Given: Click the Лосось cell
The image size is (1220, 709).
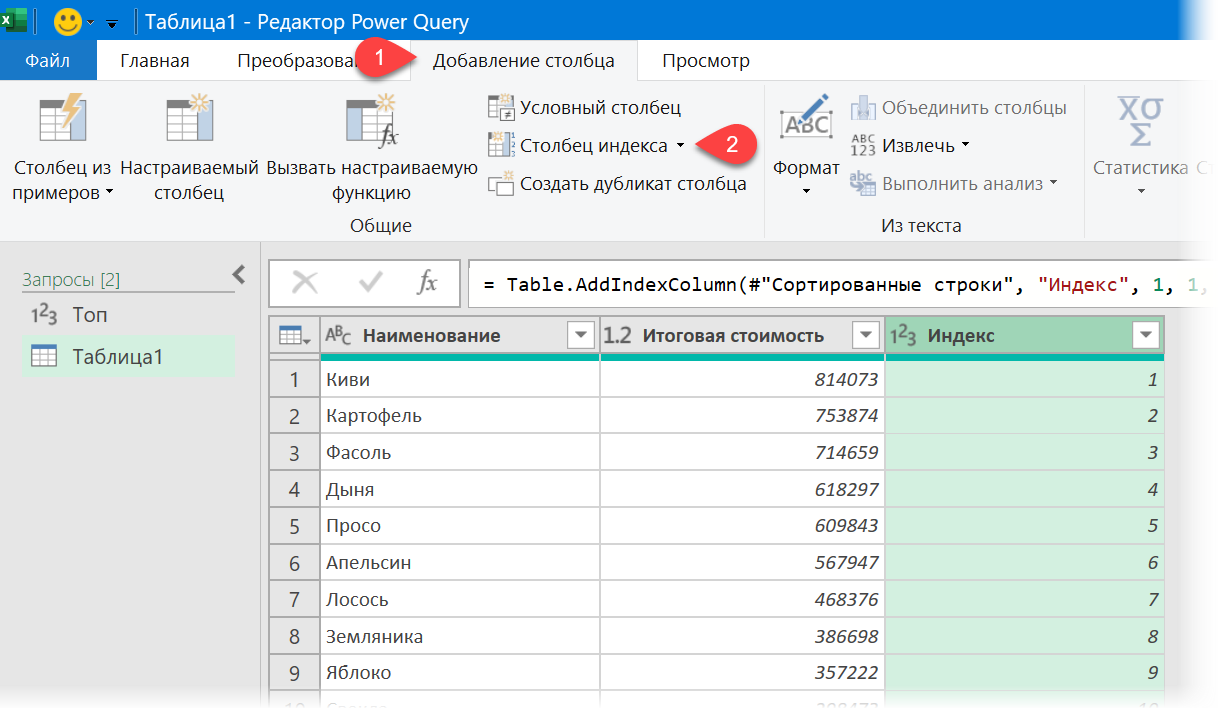Looking at the screenshot, I should 460,600.
